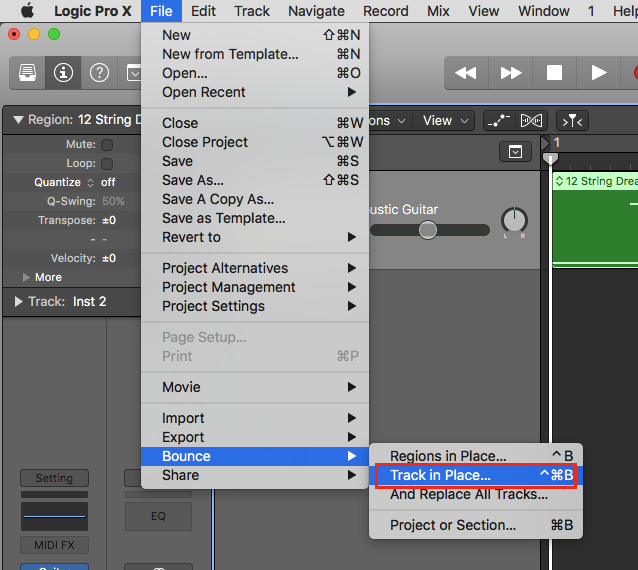Click the Catch Playhead icon

coord(572,120)
